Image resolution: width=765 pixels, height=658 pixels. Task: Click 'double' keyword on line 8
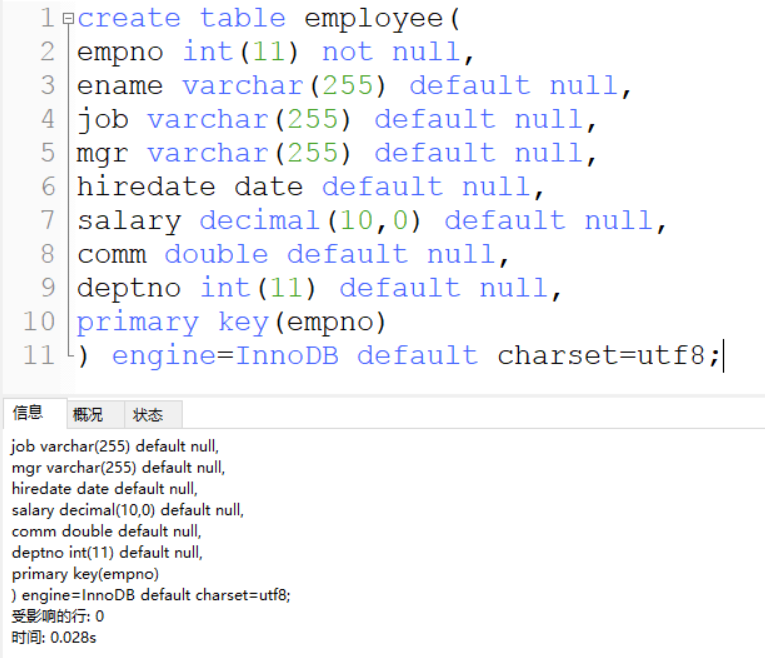pos(216,254)
